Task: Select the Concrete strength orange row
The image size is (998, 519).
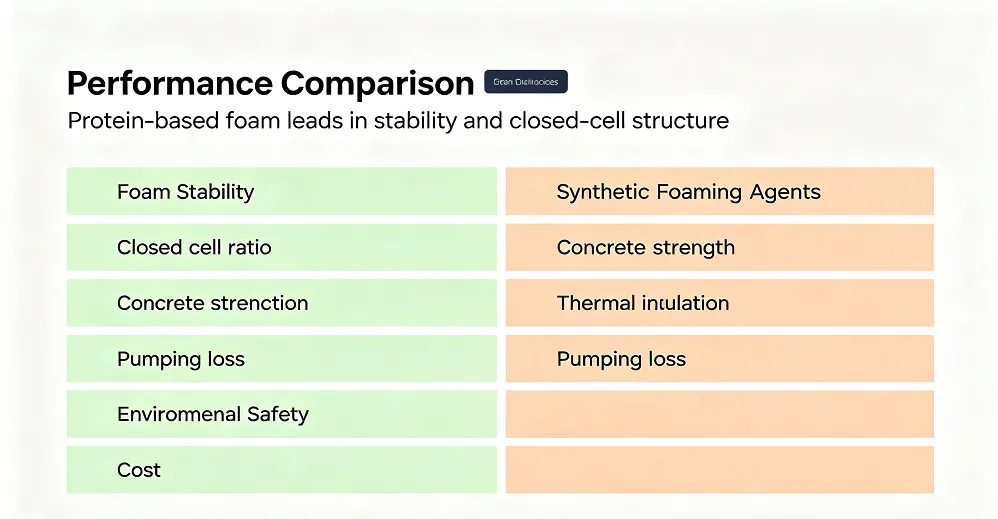Action: coord(720,247)
